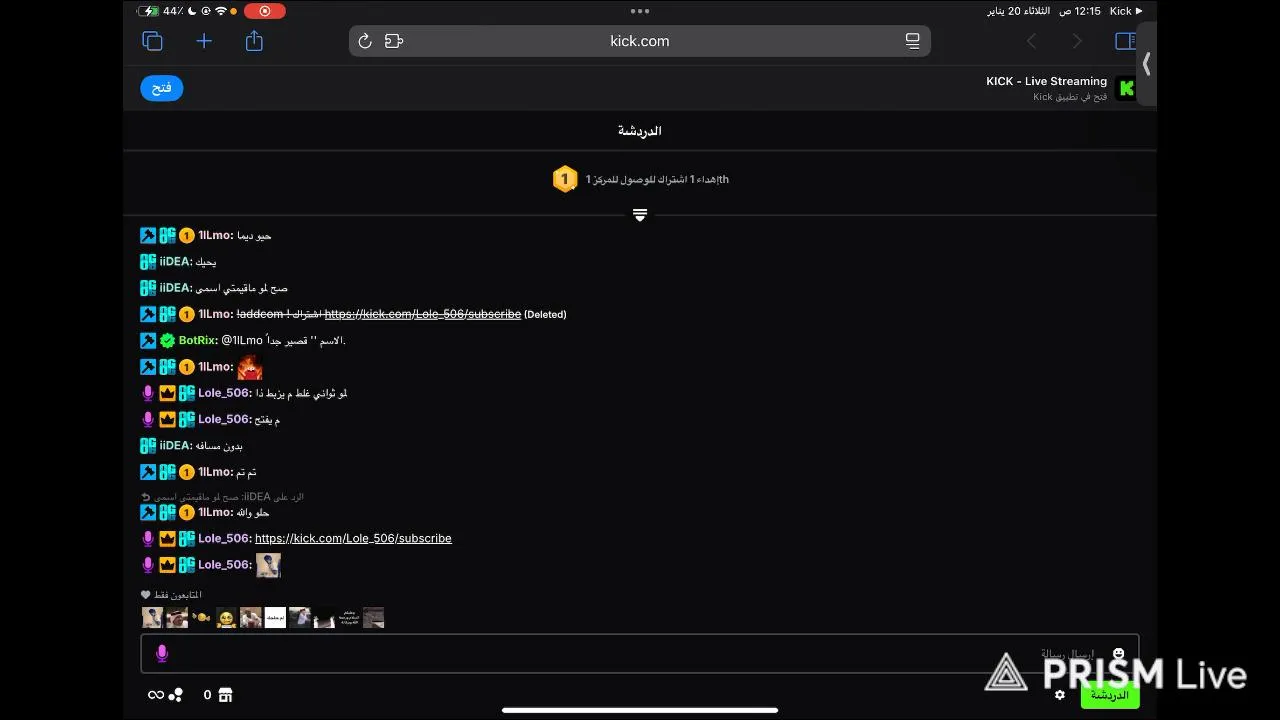Expand the side panel arrow at right edge
The image size is (1280, 720).
coord(1146,65)
